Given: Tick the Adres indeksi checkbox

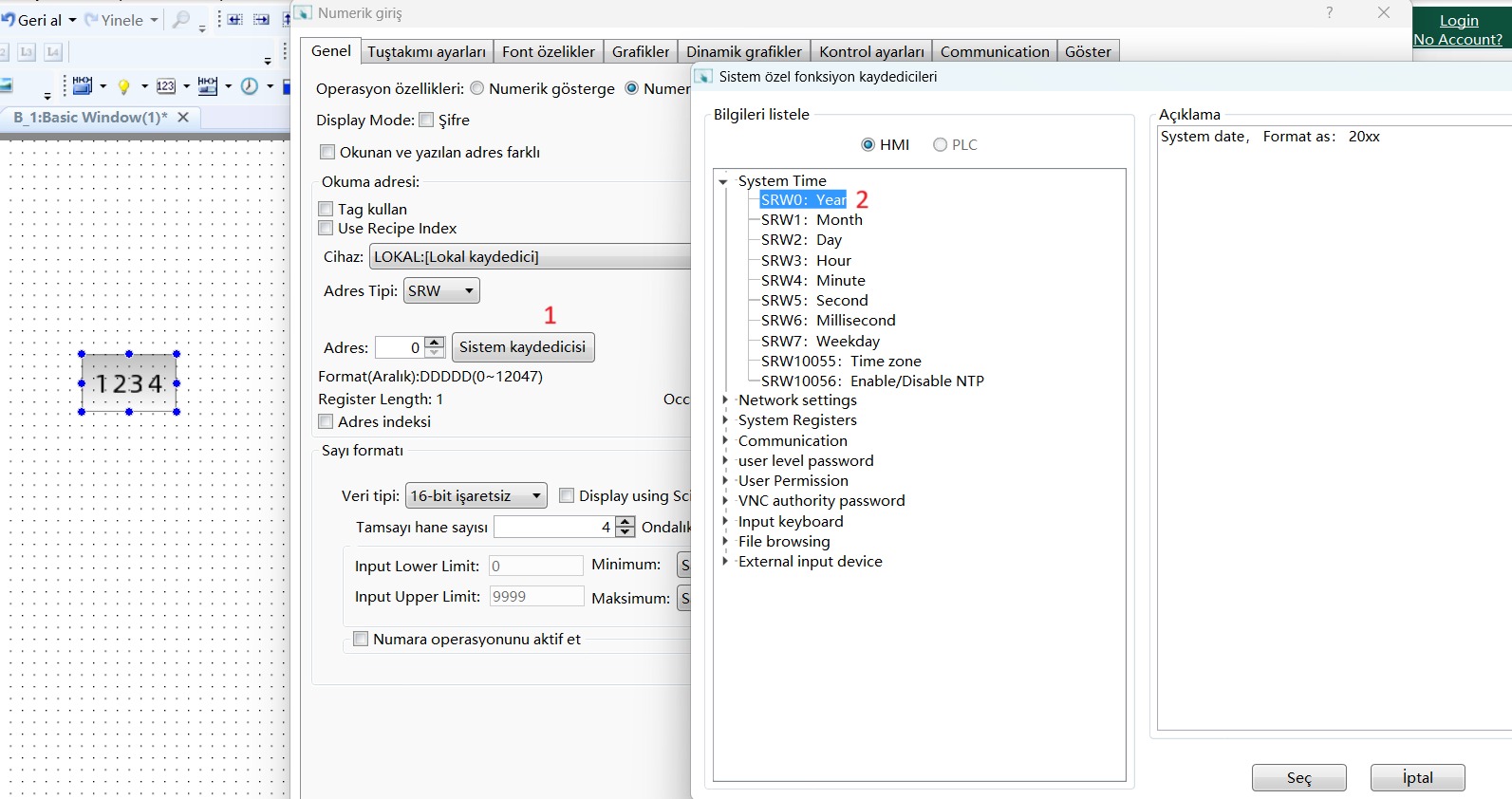Looking at the screenshot, I should tap(327, 421).
